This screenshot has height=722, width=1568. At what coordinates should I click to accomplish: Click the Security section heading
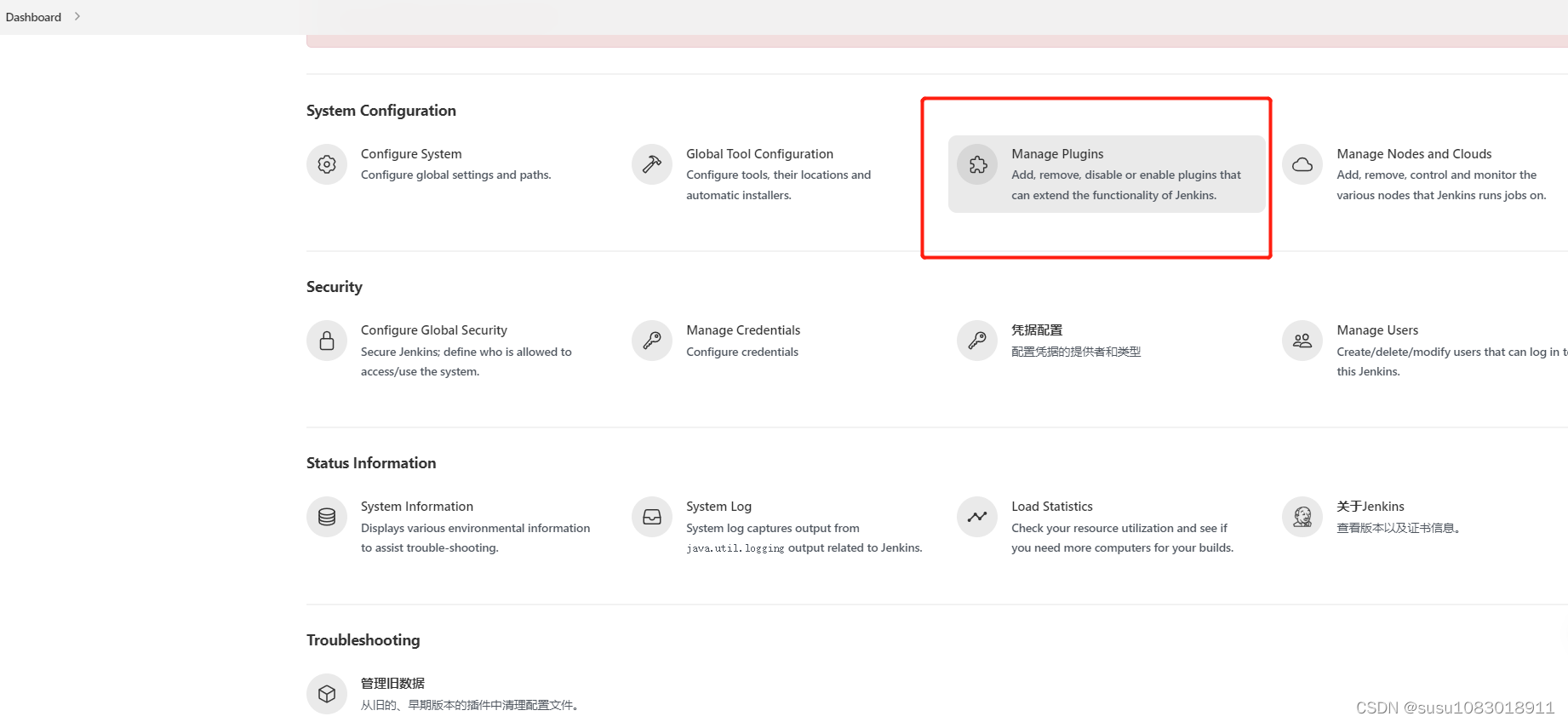point(335,287)
